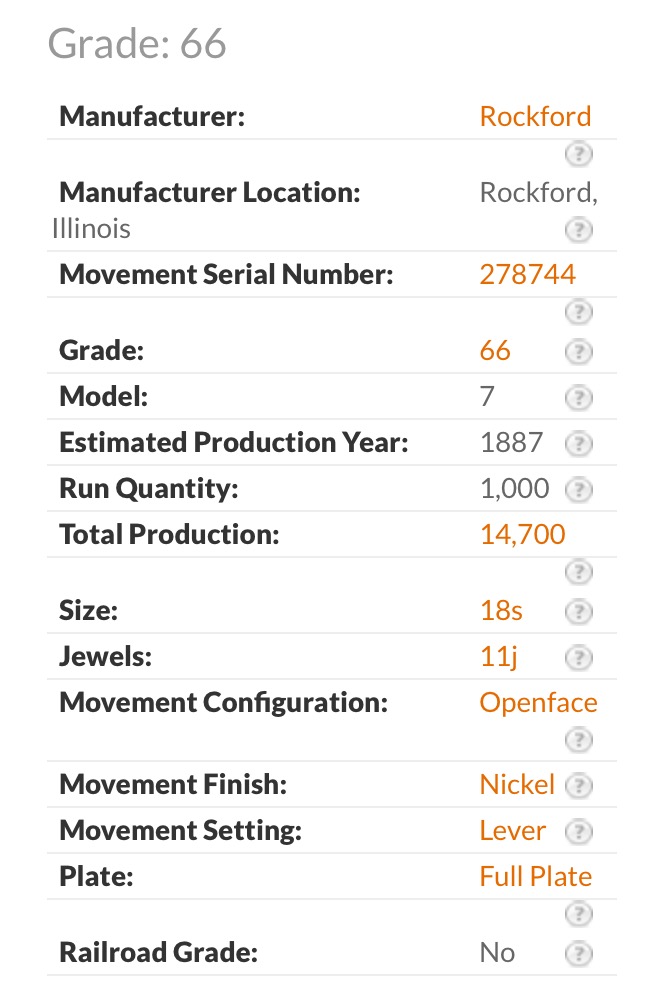Click help icon next to Grade 66

pos(579,352)
